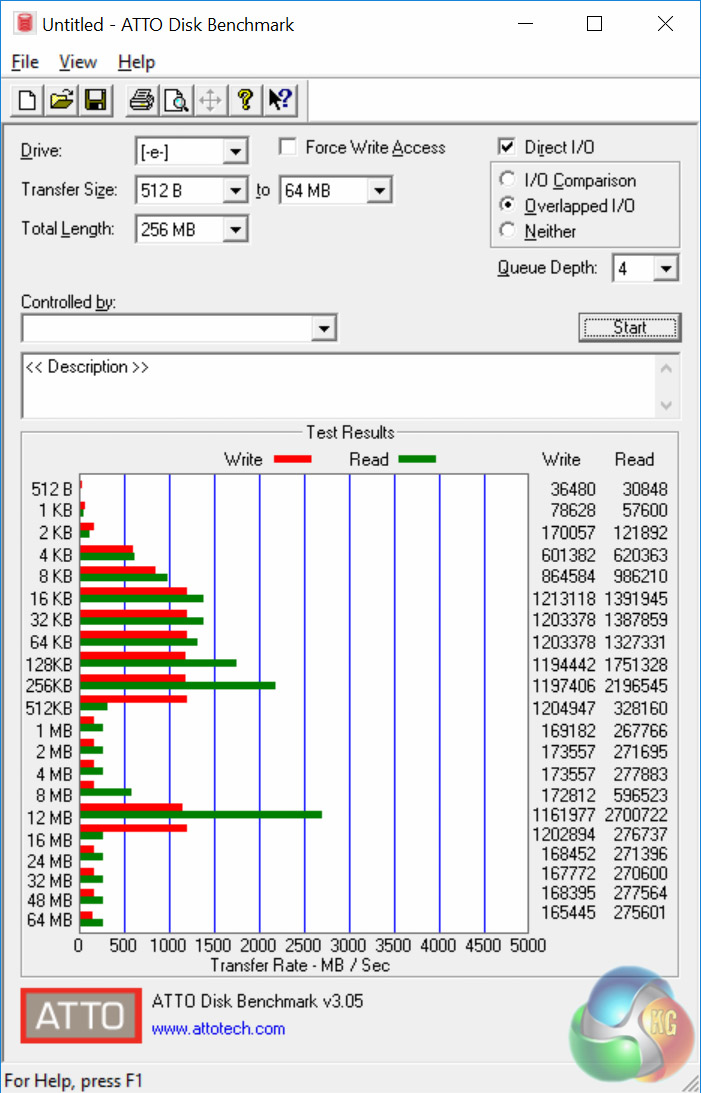Click the Print Preview icon
This screenshot has height=1093, width=701.
pos(176,100)
